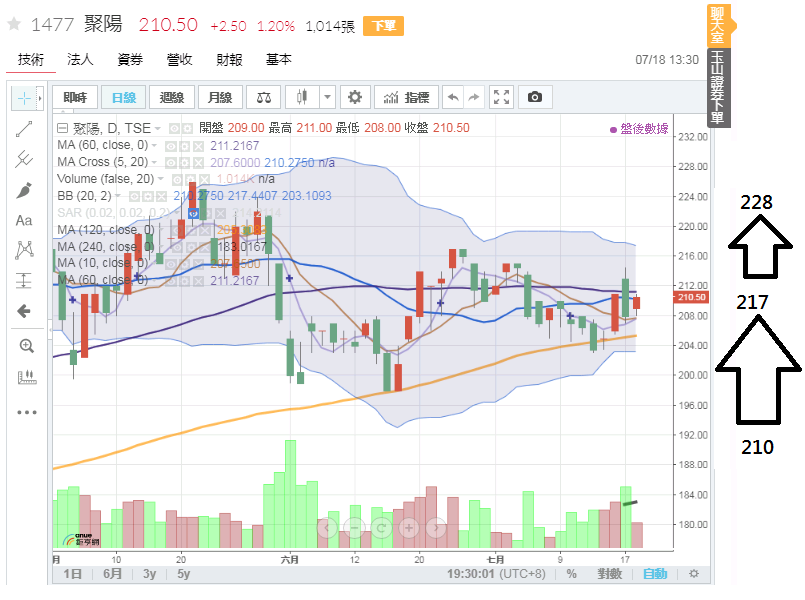Screen dimensions: 805x600
Task: Redo the chart action
Action: (474, 97)
